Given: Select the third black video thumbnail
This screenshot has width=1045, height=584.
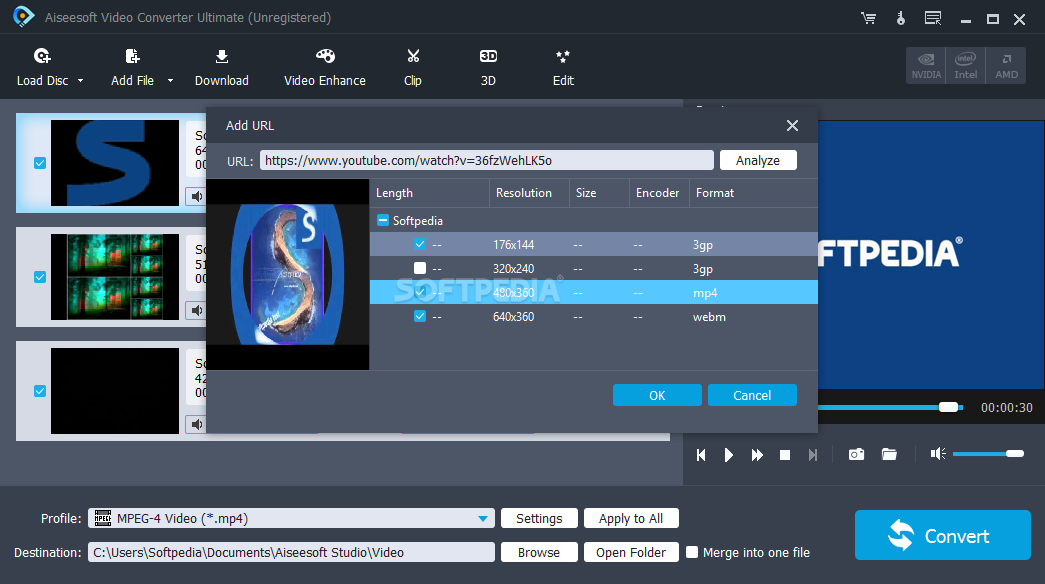Looking at the screenshot, I should (x=115, y=391).
